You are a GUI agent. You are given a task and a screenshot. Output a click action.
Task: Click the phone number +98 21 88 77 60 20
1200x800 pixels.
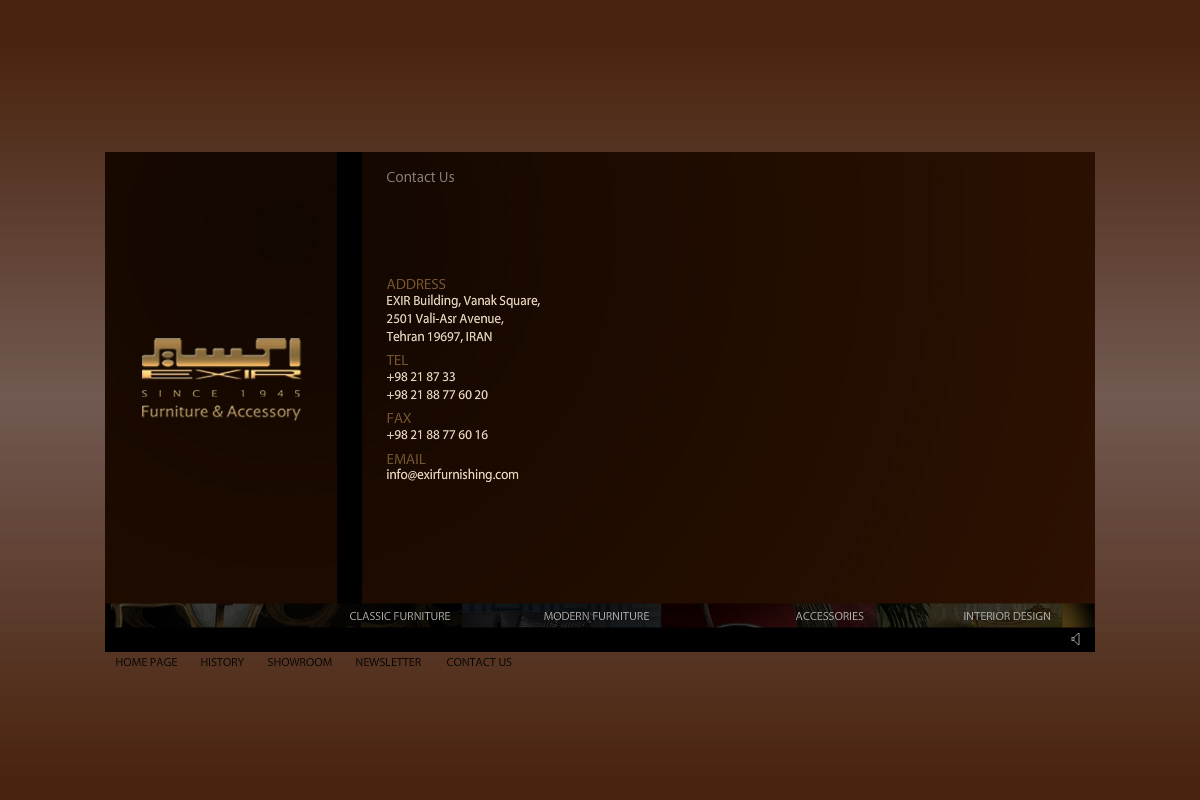pyautogui.click(x=437, y=395)
